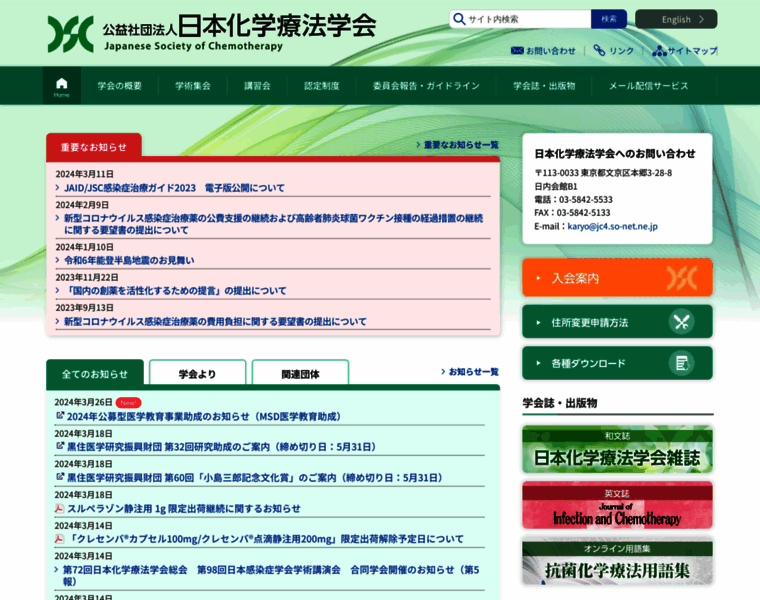
Task: Open 学術集会 menu
Action: (x=193, y=86)
